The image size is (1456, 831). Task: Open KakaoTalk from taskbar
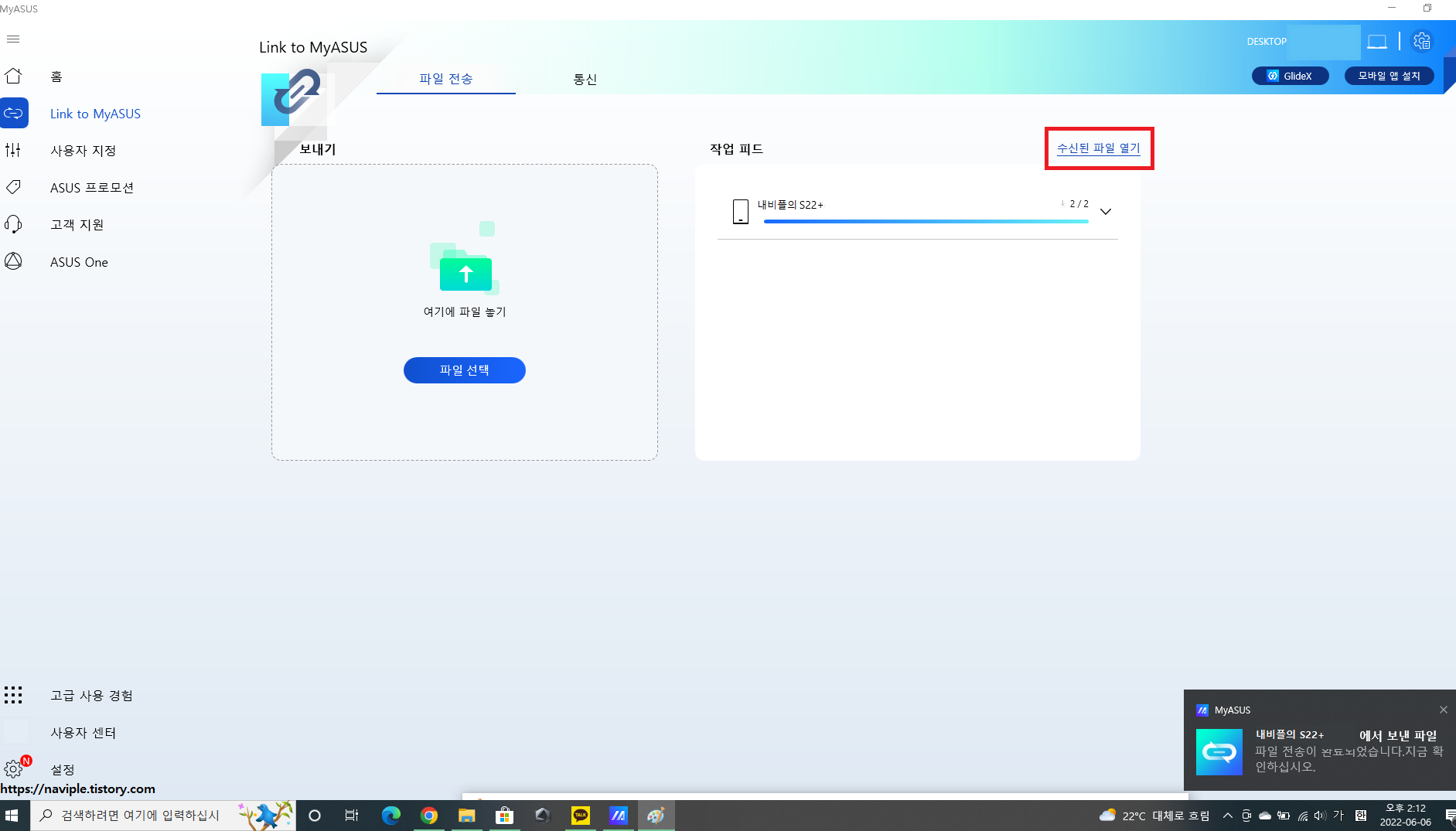click(580, 816)
